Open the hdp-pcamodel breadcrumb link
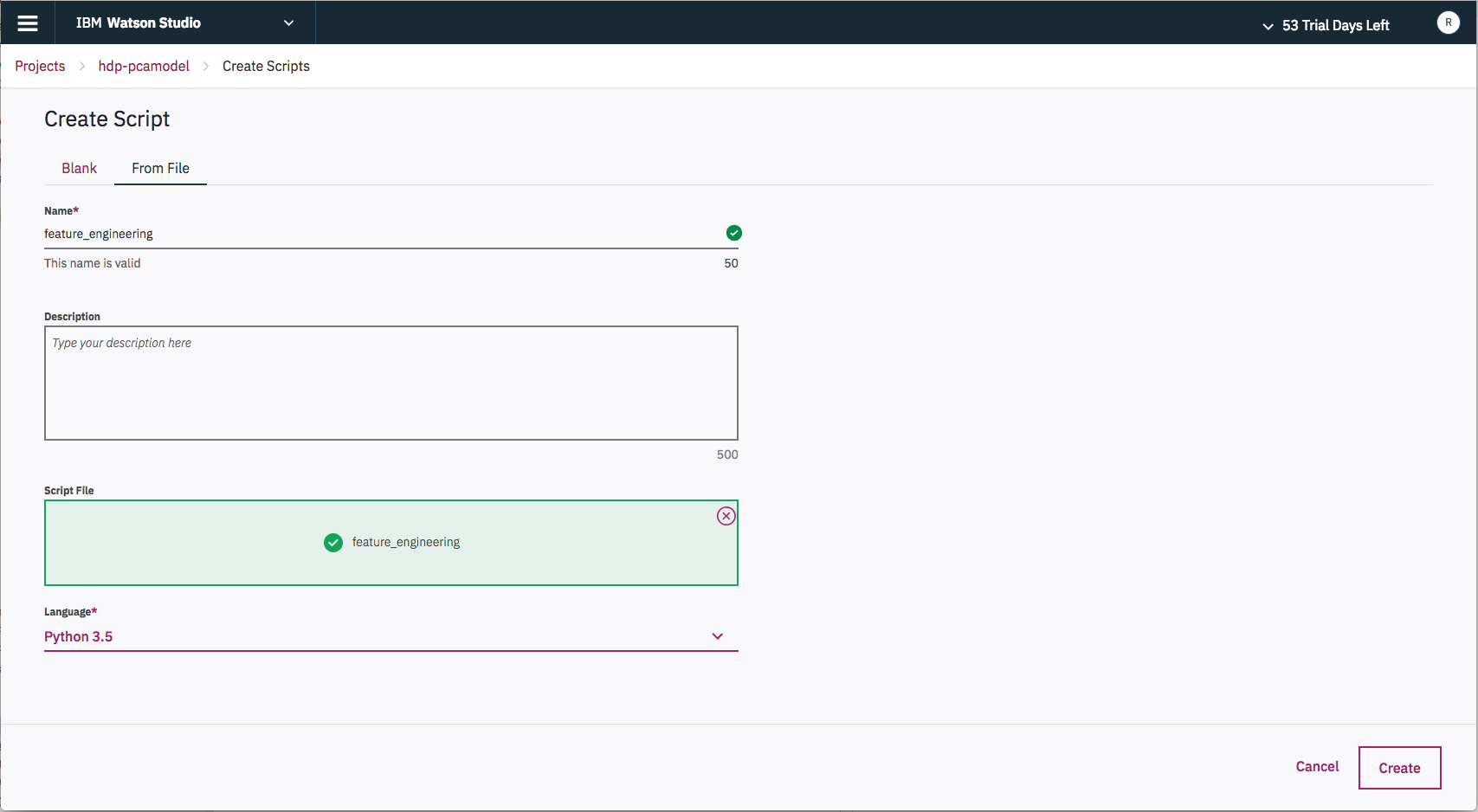Image resolution: width=1478 pixels, height=812 pixels. tap(144, 66)
